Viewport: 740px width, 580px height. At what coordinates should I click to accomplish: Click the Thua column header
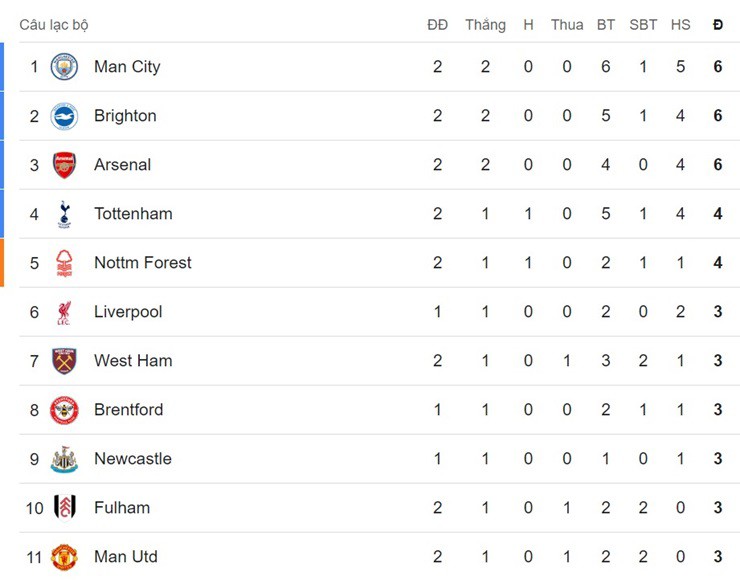coord(567,25)
